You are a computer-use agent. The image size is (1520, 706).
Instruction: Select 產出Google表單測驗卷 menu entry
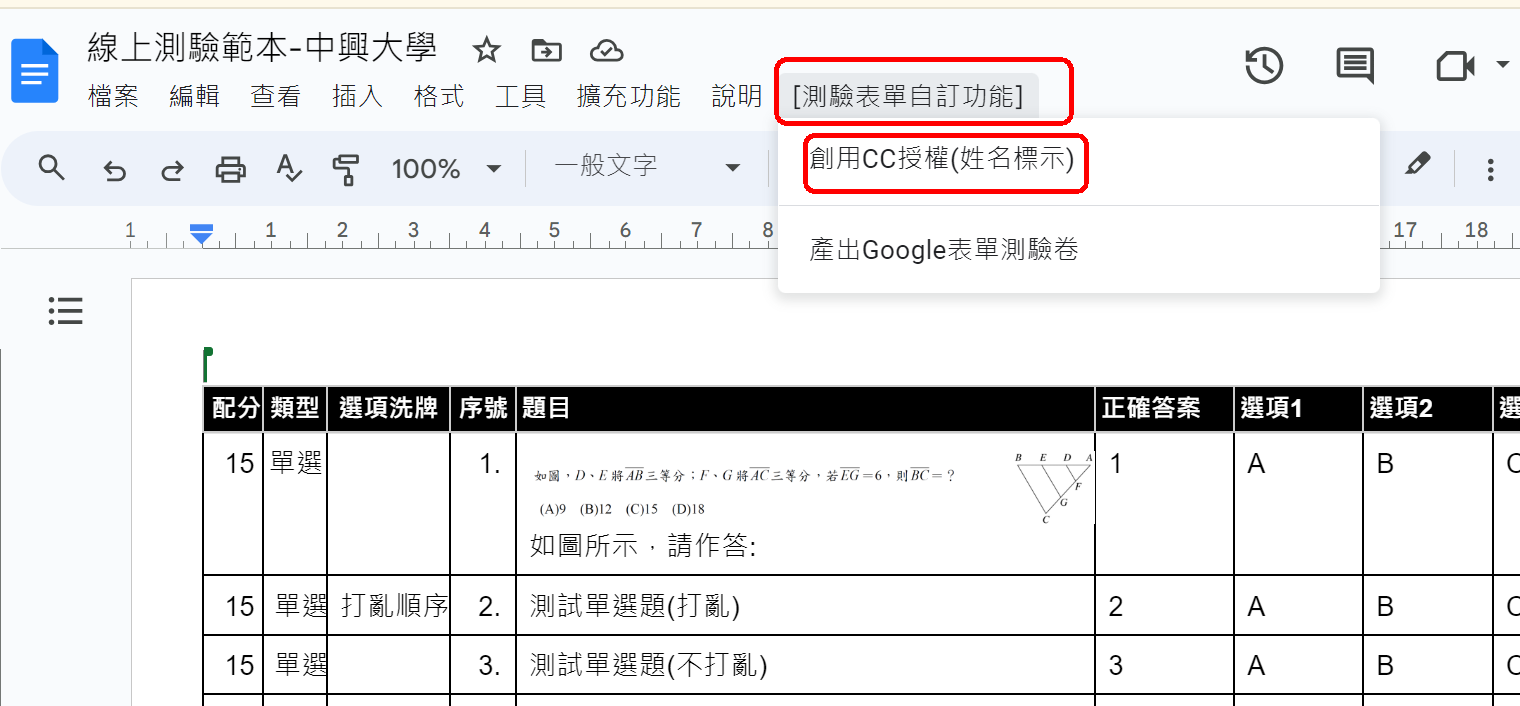[943, 250]
